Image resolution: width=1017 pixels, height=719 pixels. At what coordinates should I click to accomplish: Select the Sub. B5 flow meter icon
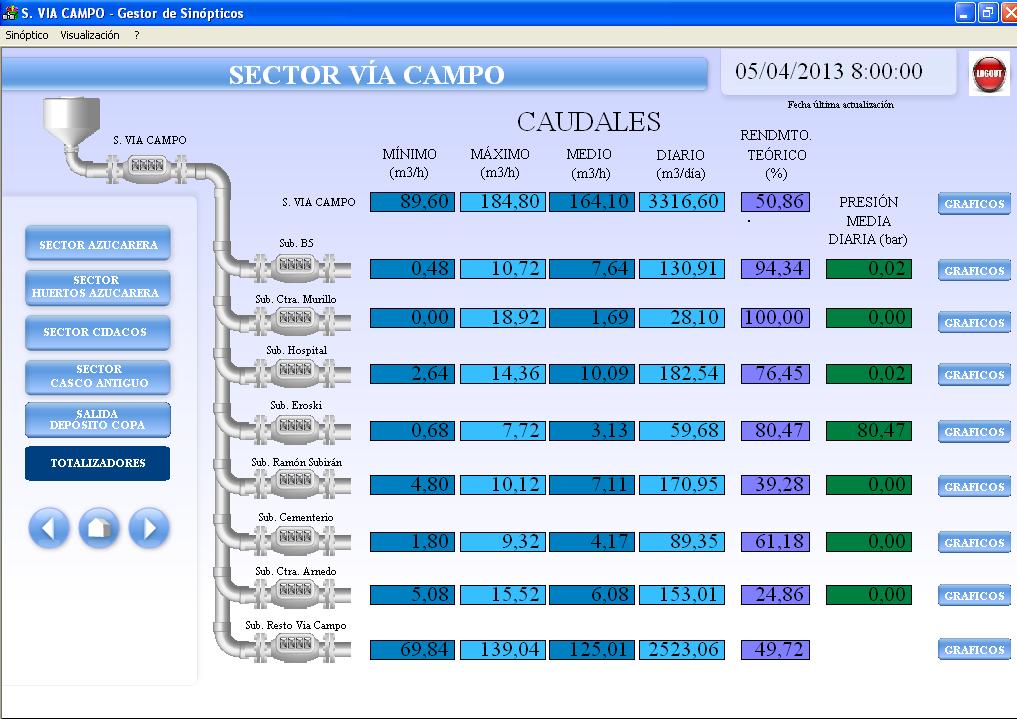[x=295, y=266]
